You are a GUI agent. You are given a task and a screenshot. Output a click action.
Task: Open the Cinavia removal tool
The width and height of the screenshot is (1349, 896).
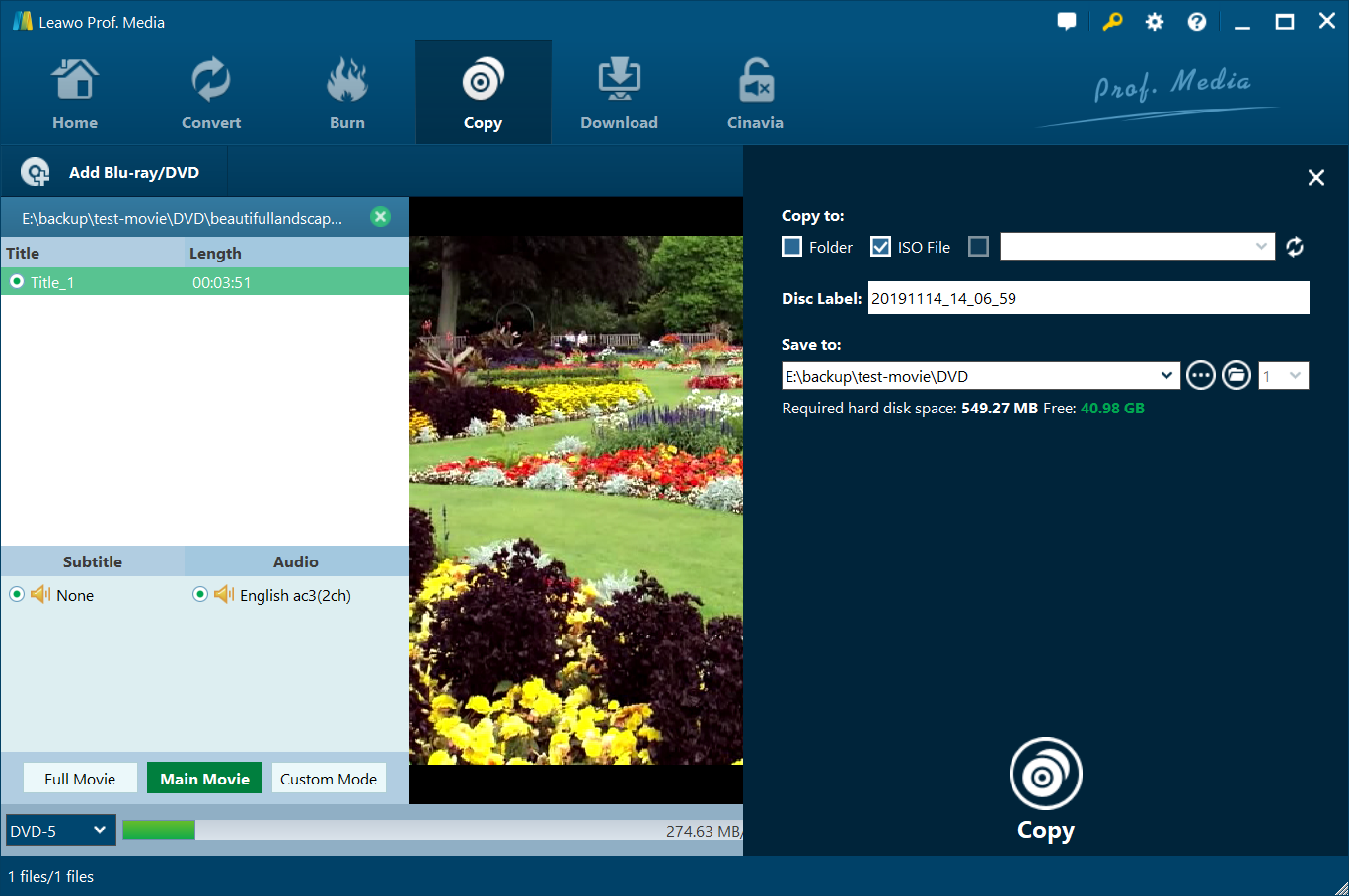[755, 83]
